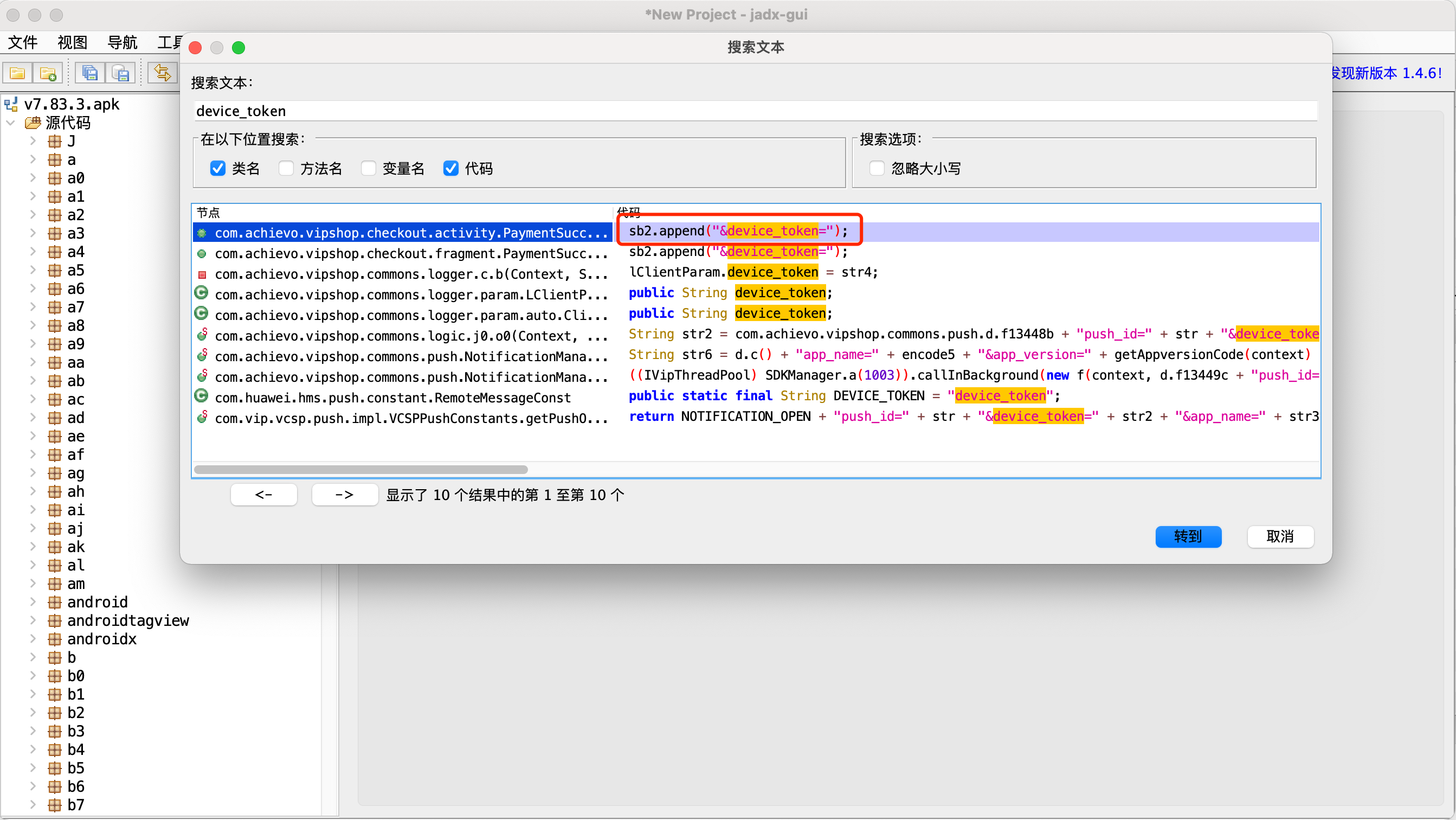
Task: Select the ab package in tree
Action: click(x=76, y=381)
